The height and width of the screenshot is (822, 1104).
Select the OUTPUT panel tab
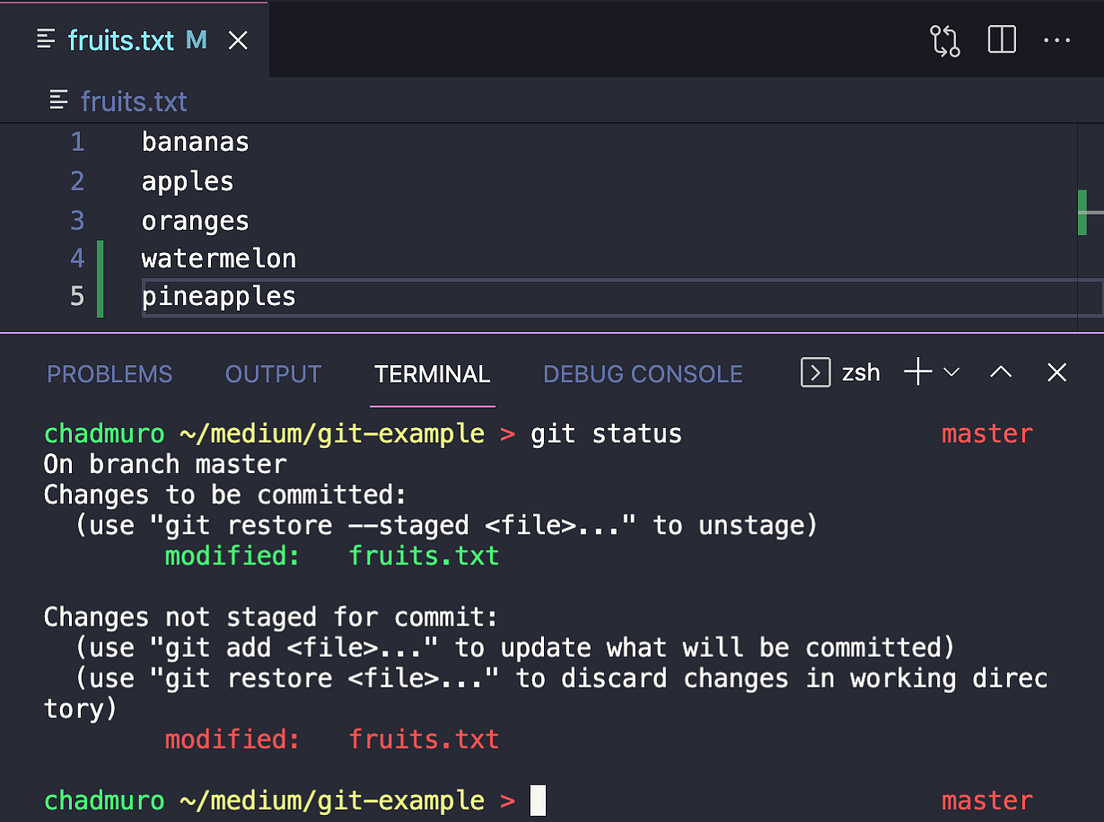coord(273,374)
